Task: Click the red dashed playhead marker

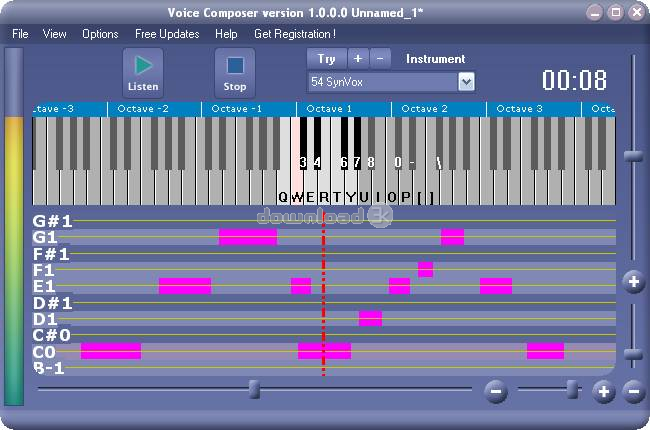Action: pyautogui.click(x=324, y=294)
